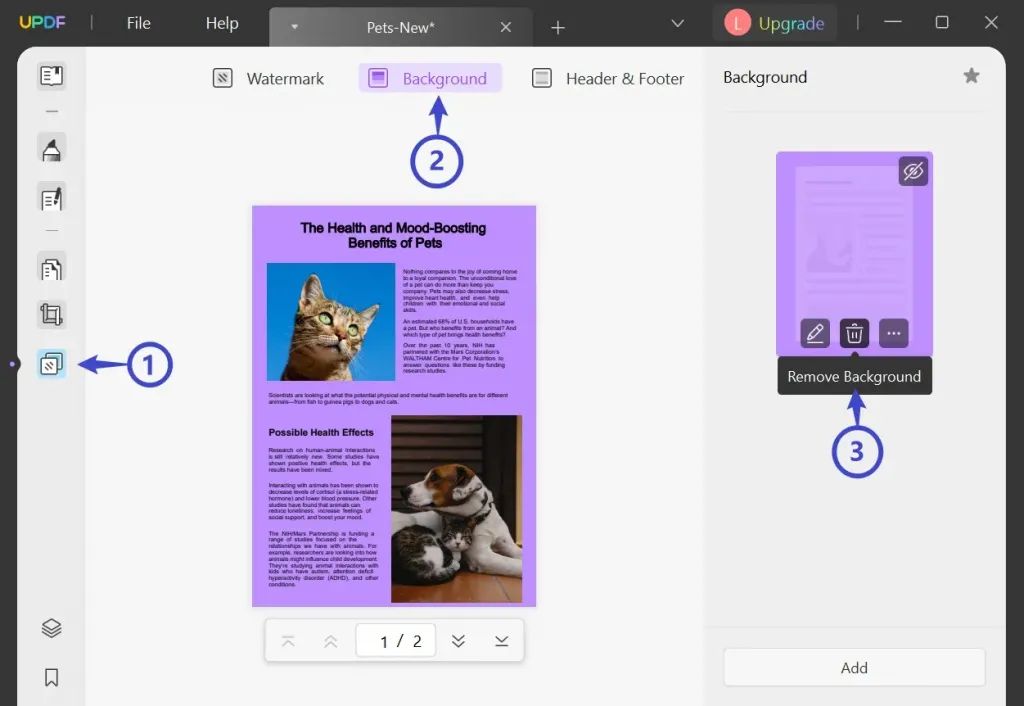
Task: Select the Crop Pages tool icon
Action: click(x=52, y=315)
